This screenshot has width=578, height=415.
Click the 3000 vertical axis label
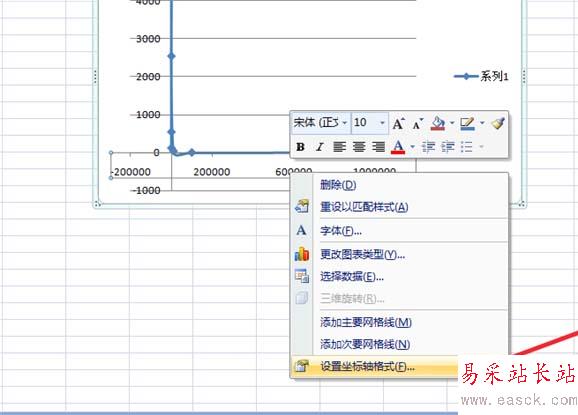click(148, 39)
